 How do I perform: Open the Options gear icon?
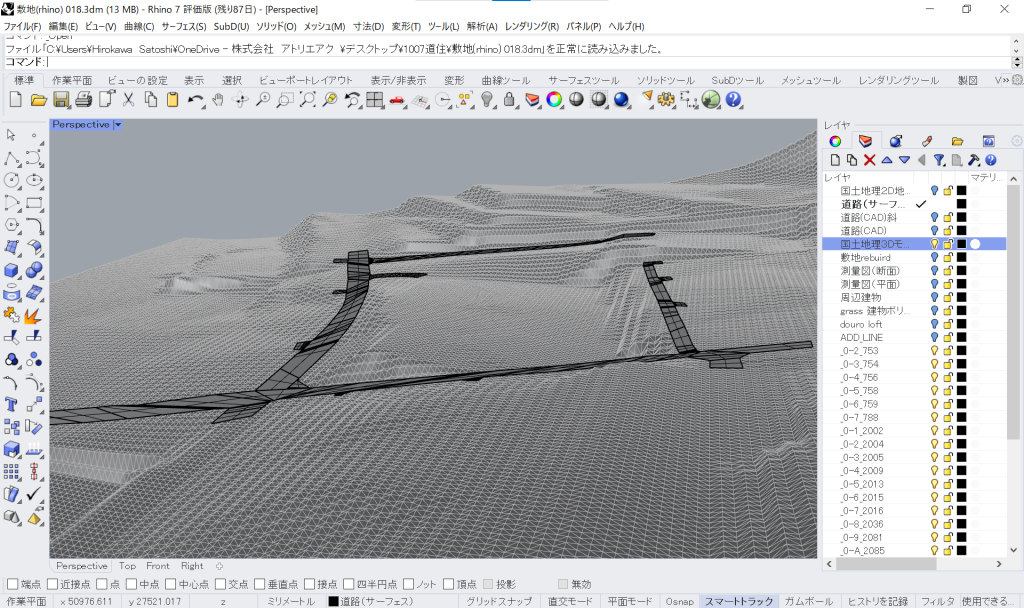click(666, 100)
